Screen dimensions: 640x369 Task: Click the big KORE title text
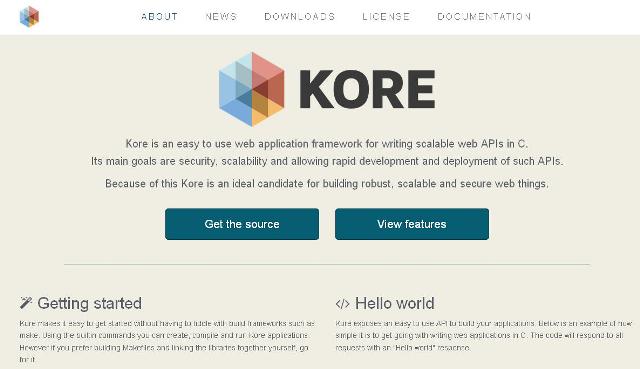coord(367,89)
